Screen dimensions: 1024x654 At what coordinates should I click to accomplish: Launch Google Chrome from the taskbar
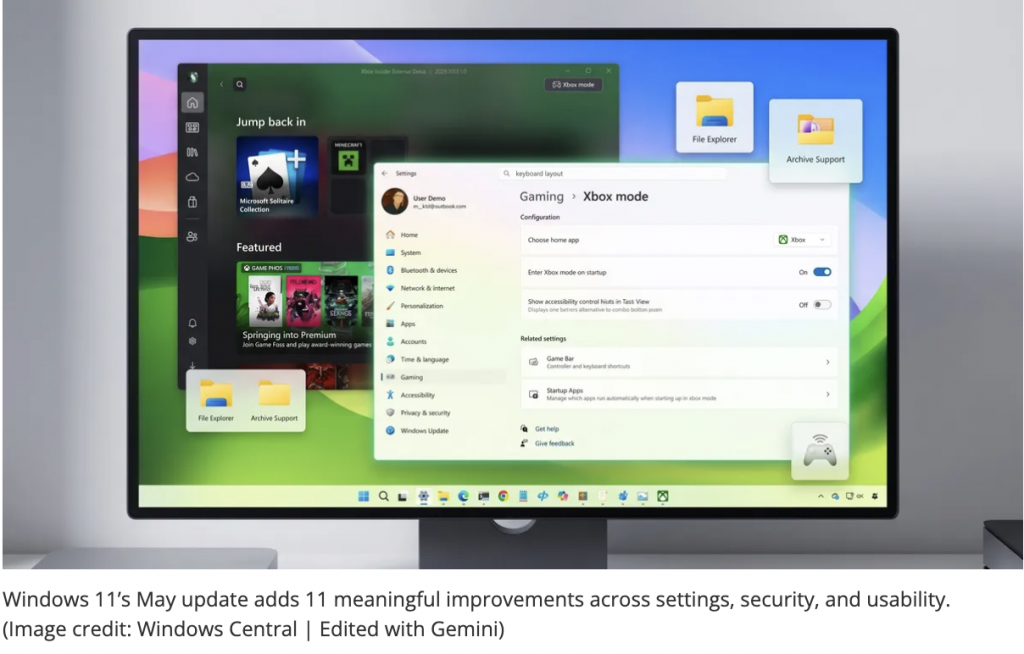[503, 497]
